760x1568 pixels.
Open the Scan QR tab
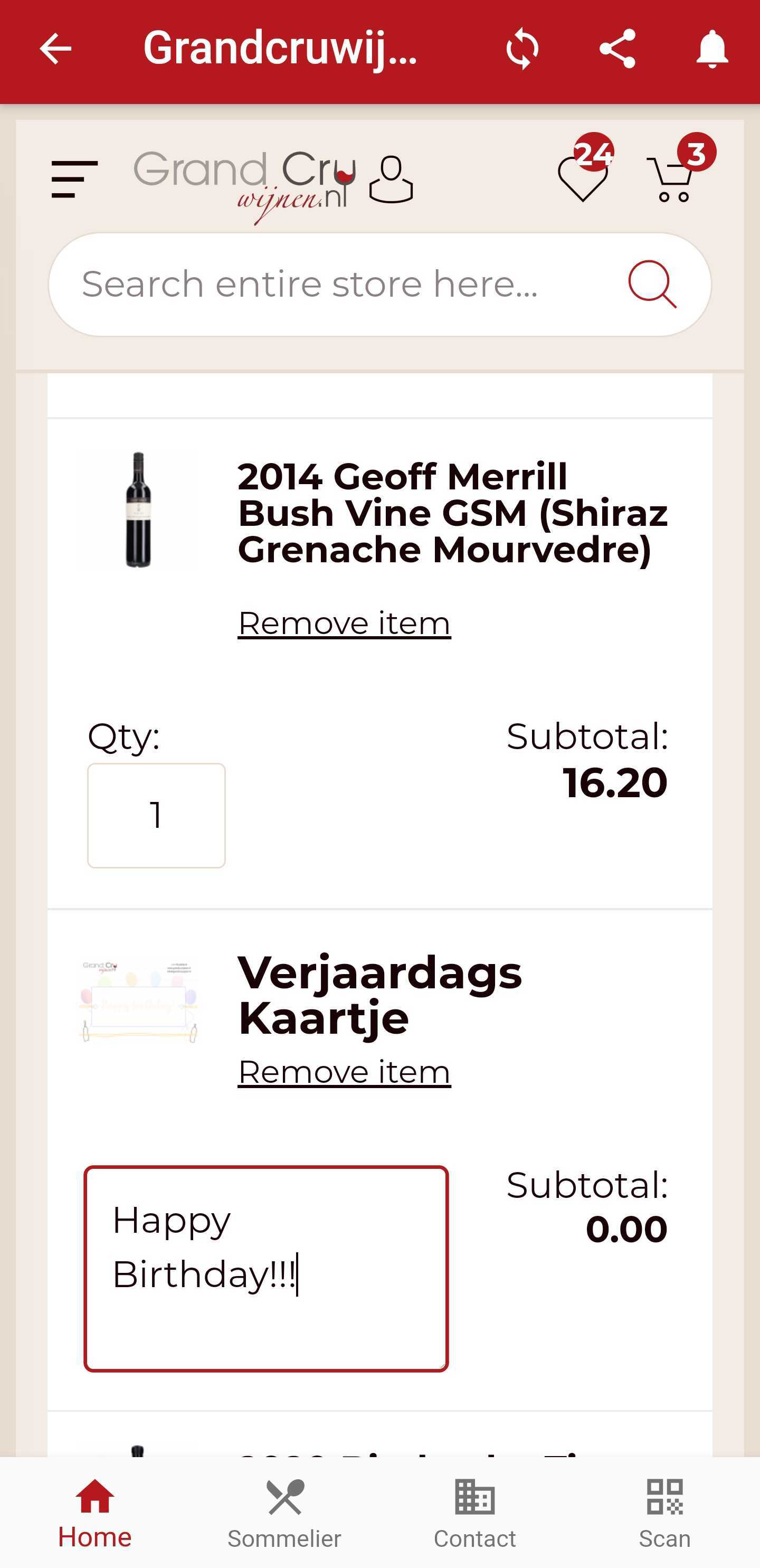664,1513
